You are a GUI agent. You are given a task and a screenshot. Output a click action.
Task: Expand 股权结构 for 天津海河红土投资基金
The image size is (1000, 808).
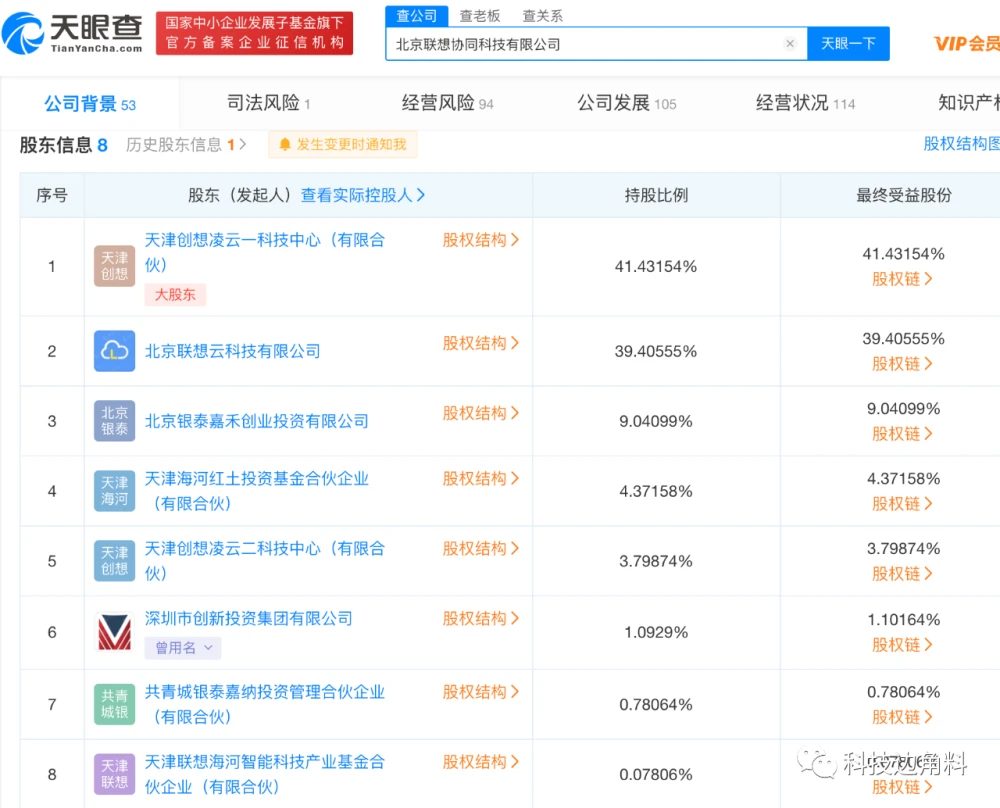481,478
